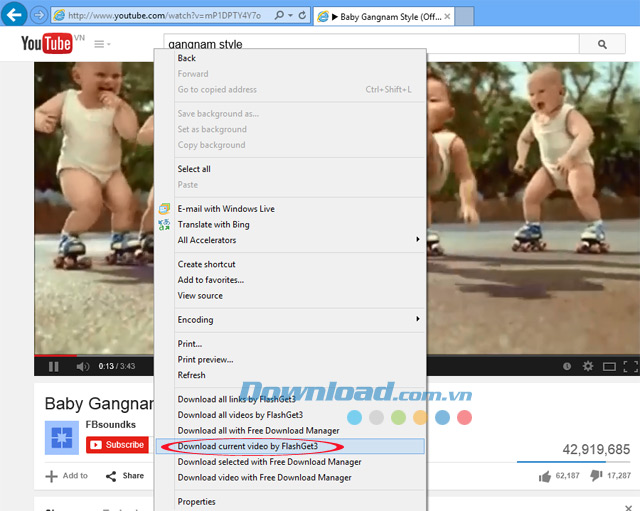Screen dimensions: 640x511
Task: Open the FBsoundks channel link
Action: point(111,424)
